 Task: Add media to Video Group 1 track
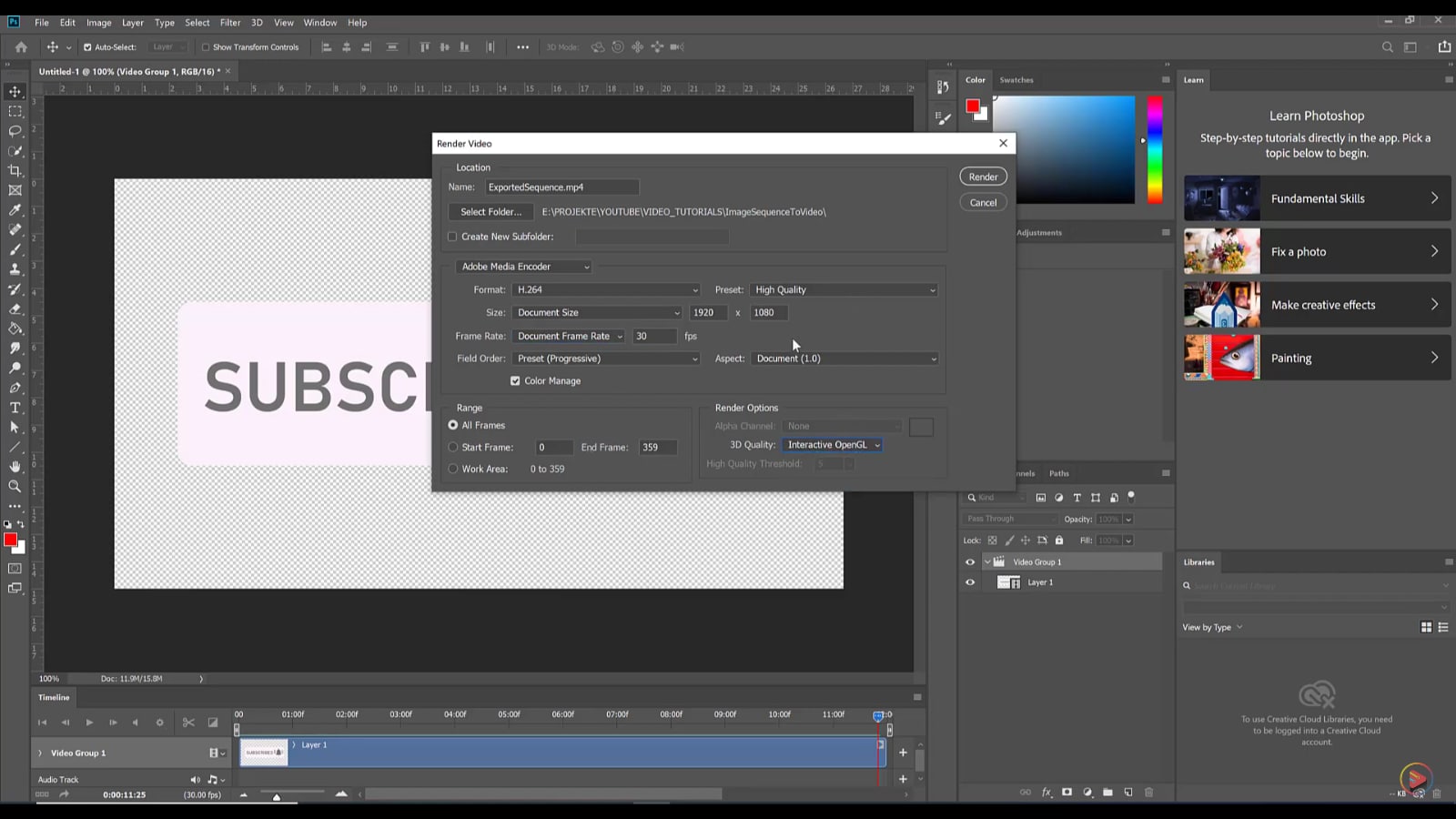tap(903, 753)
